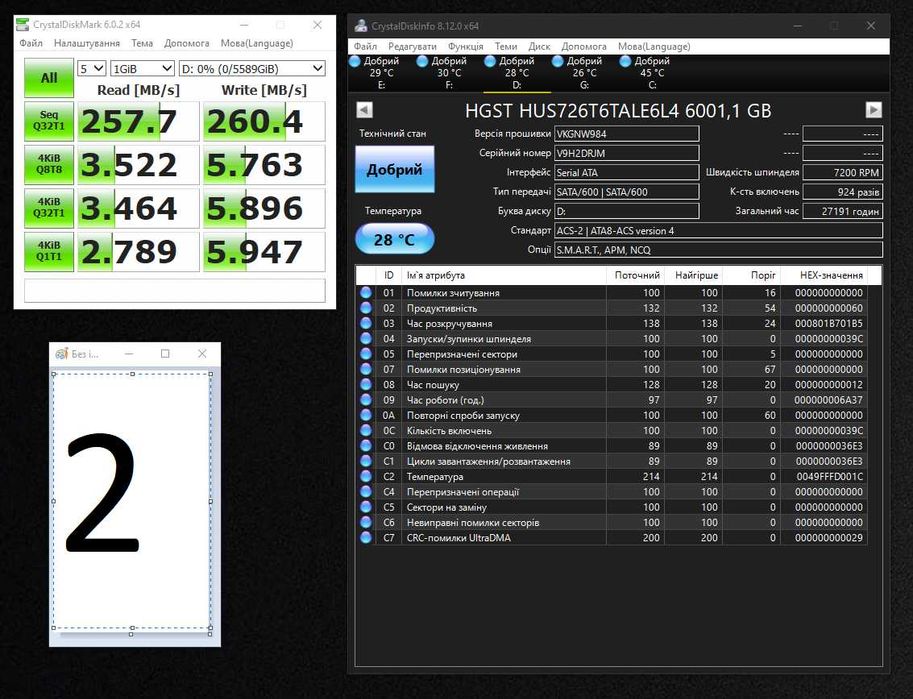913x699 pixels.
Task: Click the Ім'я атрибута column header
Action: point(504,275)
